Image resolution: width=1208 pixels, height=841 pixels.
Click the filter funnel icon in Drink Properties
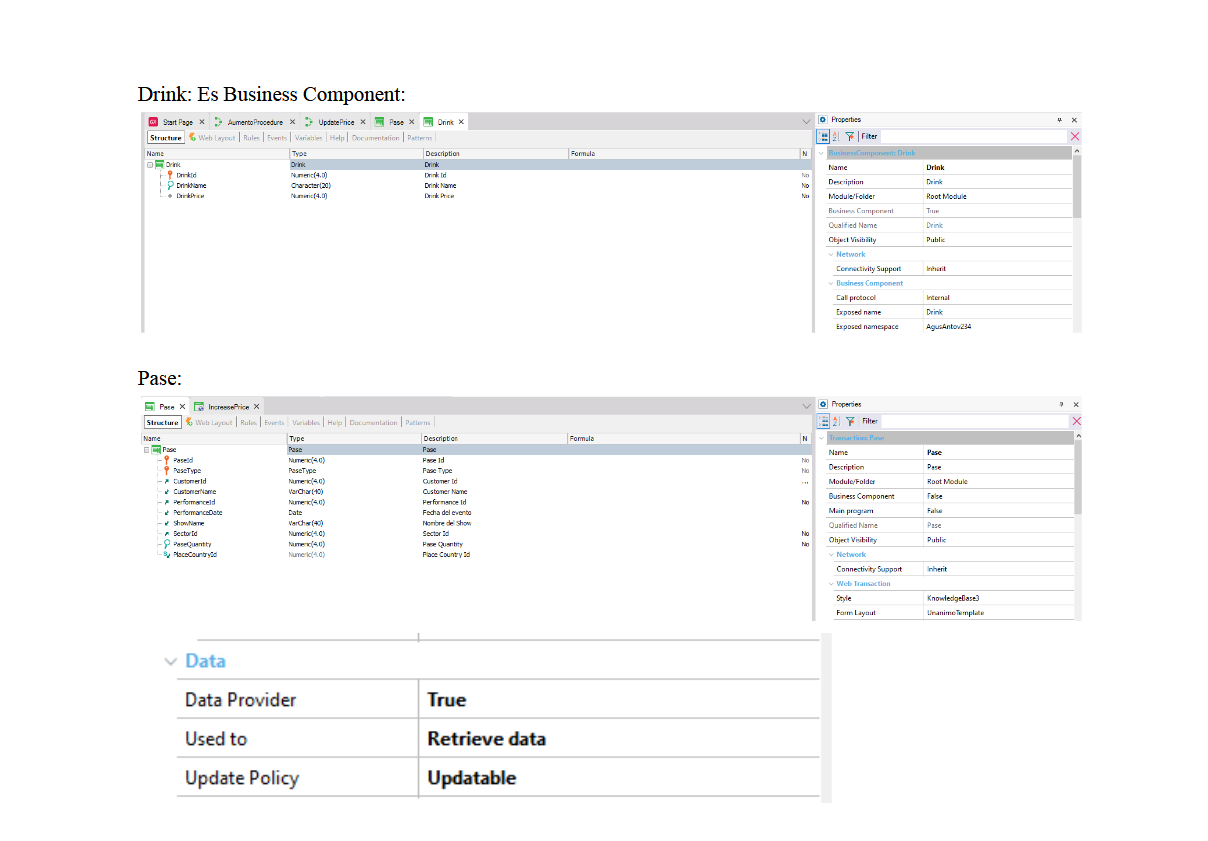click(850, 137)
